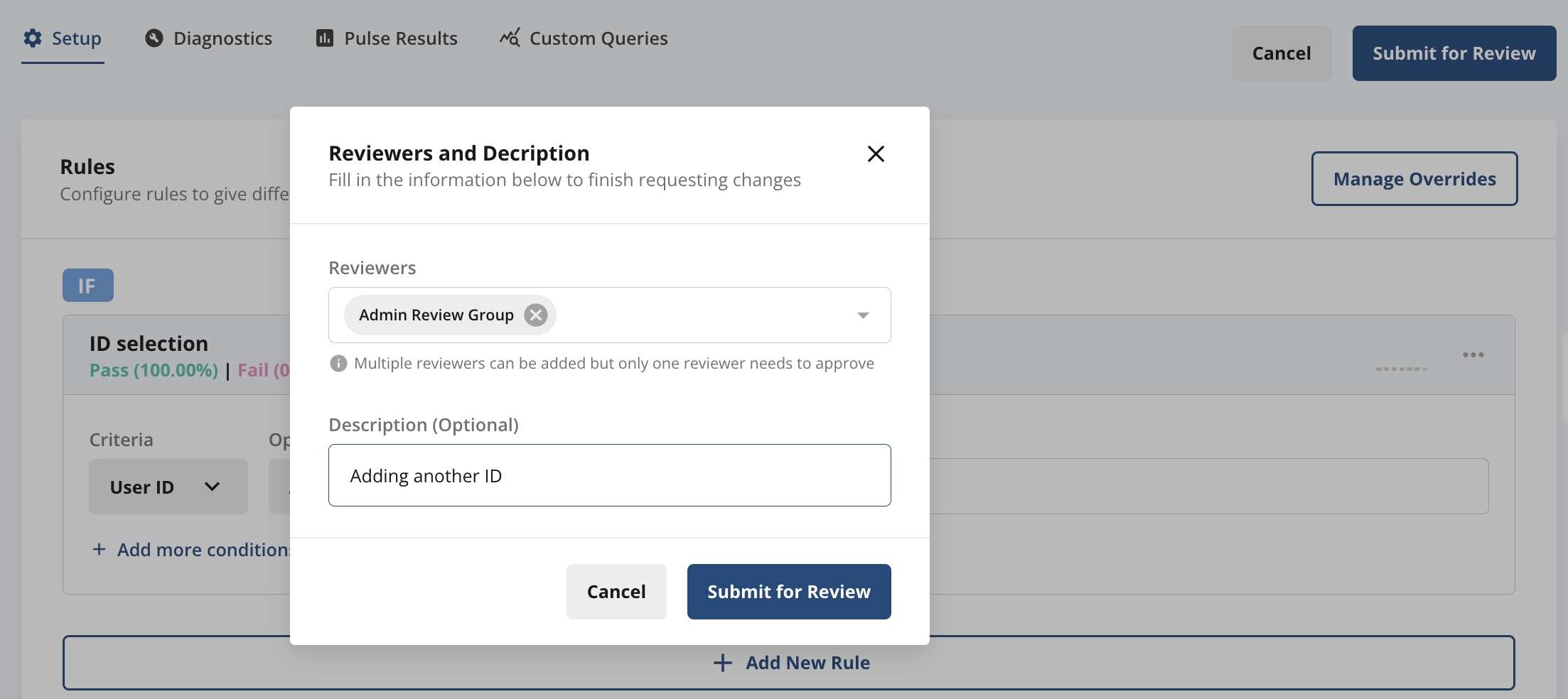Image resolution: width=1568 pixels, height=699 pixels.
Task: Click the Diagnostics tab icon
Action: pos(154,38)
